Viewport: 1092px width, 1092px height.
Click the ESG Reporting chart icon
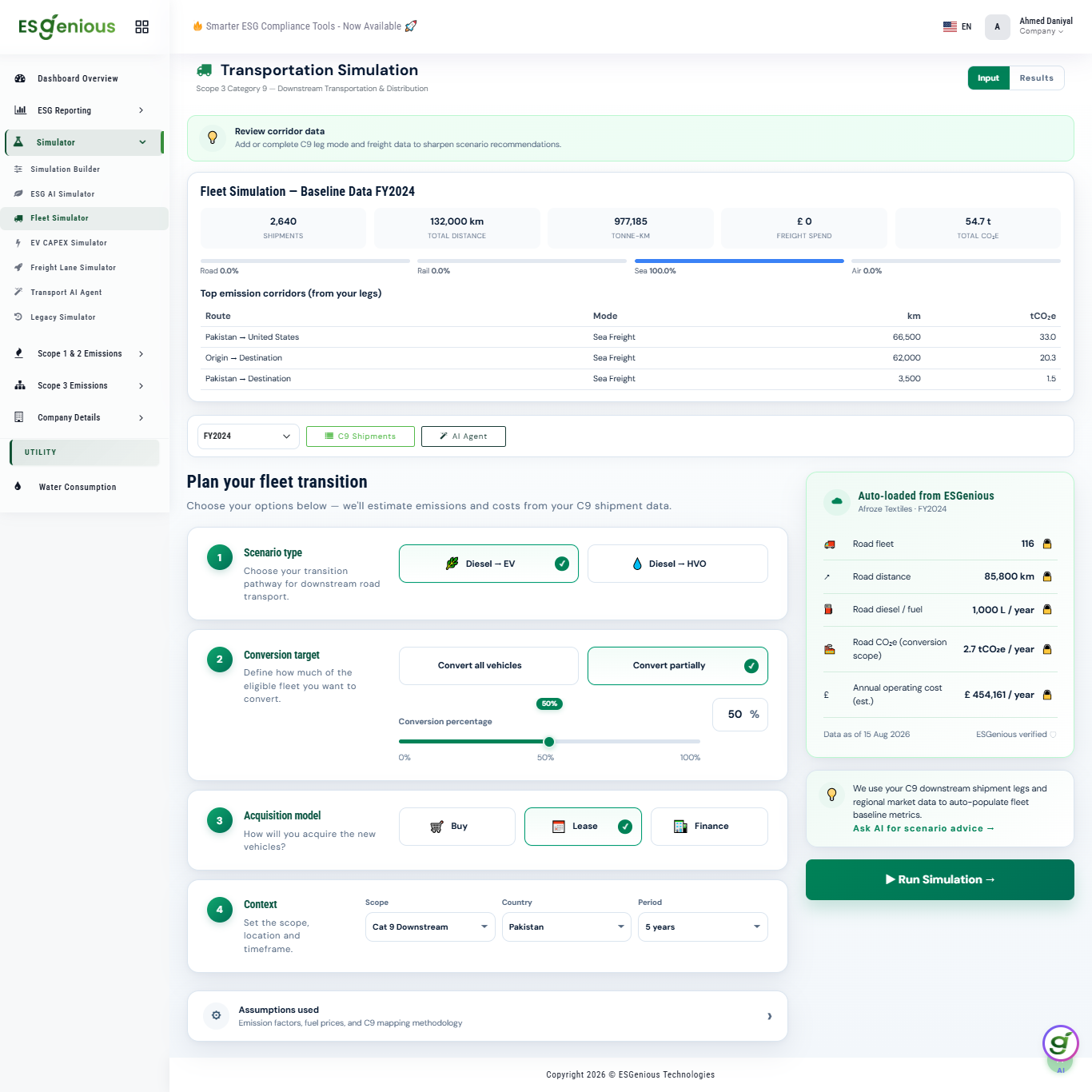[20, 110]
